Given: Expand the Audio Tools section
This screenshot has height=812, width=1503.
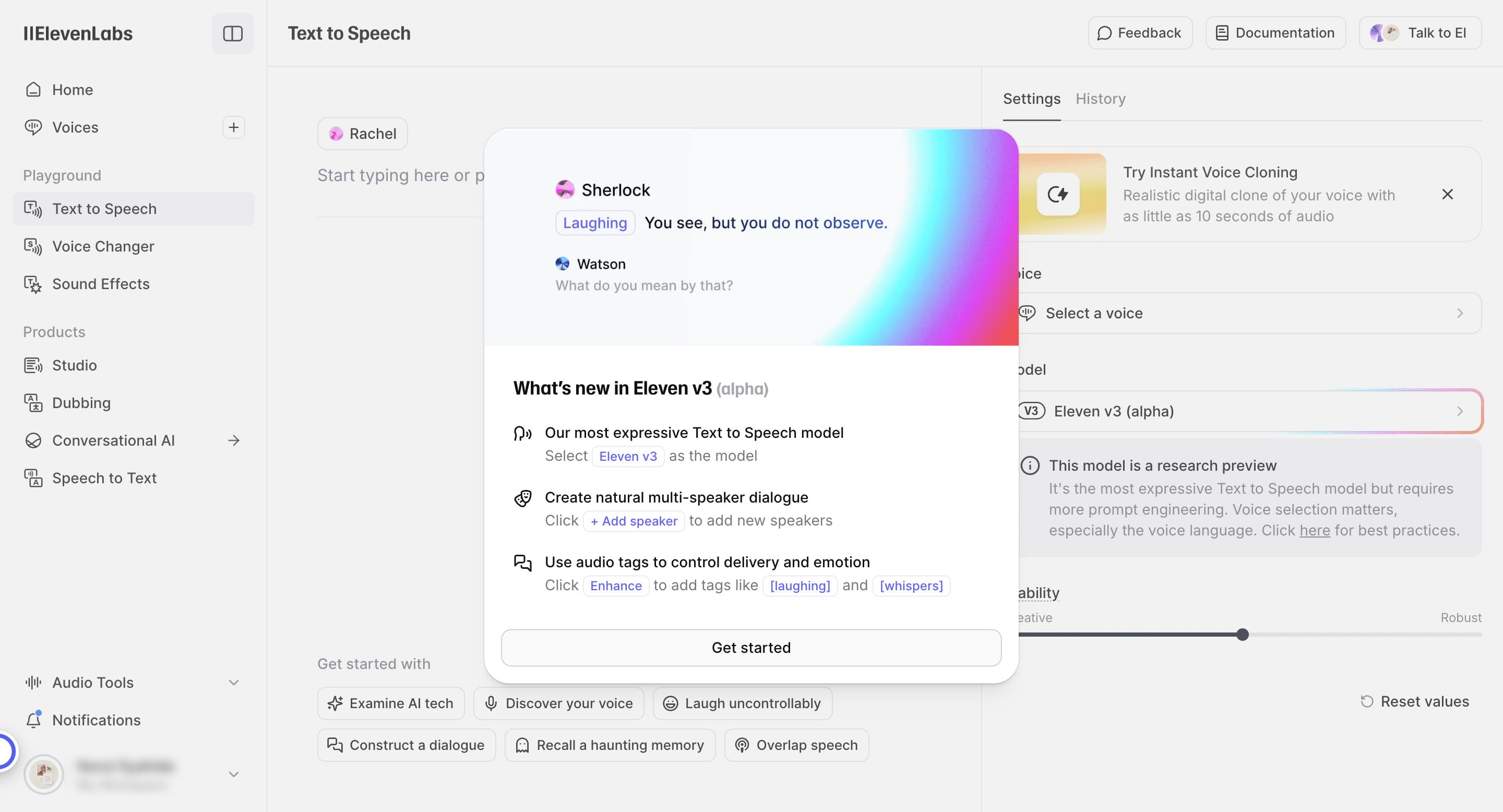Looking at the screenshot, I should (233, 683).
